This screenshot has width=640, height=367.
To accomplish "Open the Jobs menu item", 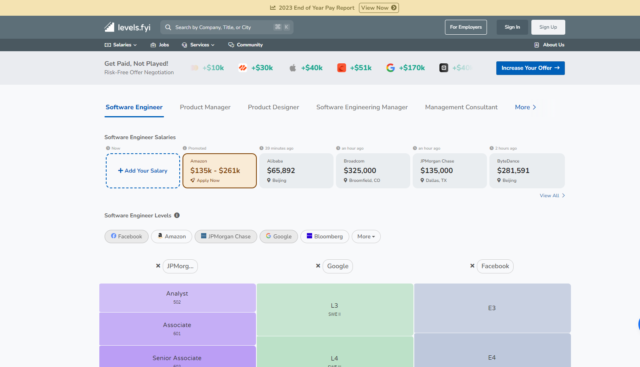I will click(x=160, y=45).
